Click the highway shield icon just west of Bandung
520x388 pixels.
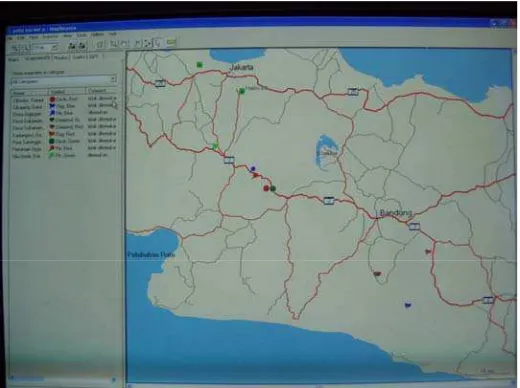[x=328, y=201]
